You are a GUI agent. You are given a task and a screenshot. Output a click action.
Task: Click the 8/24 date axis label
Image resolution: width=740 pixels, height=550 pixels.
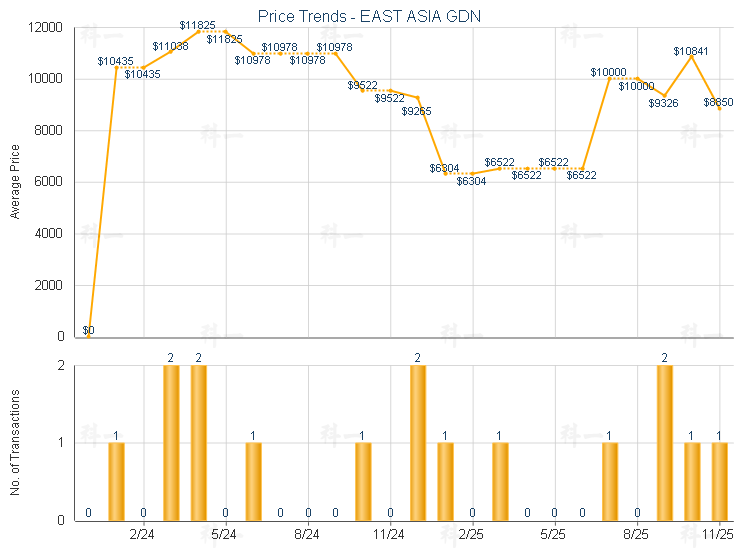tap(308, 535)
